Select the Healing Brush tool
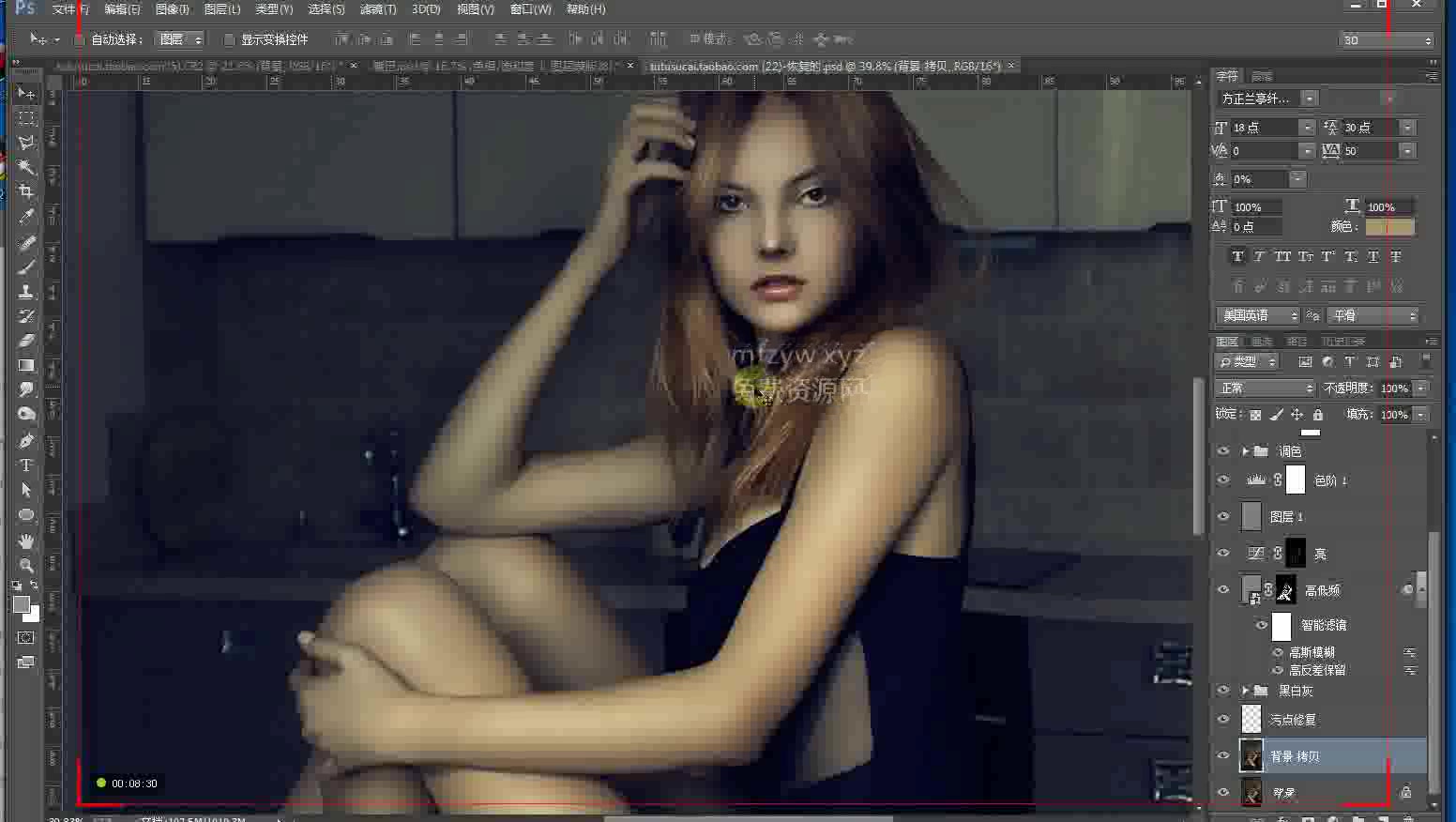This screenshot has height=822, width=1456. pyautogui.click(x=26, y=243)
